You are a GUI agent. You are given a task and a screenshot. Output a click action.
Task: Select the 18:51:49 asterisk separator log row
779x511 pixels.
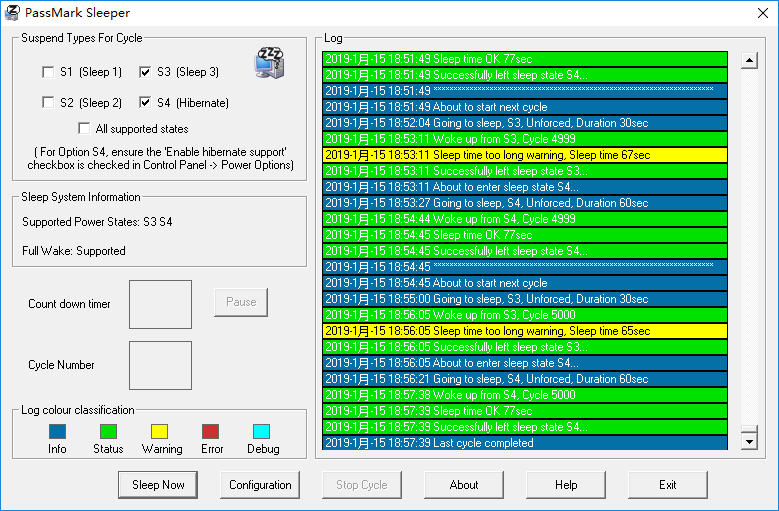click(x=525, y=91)
